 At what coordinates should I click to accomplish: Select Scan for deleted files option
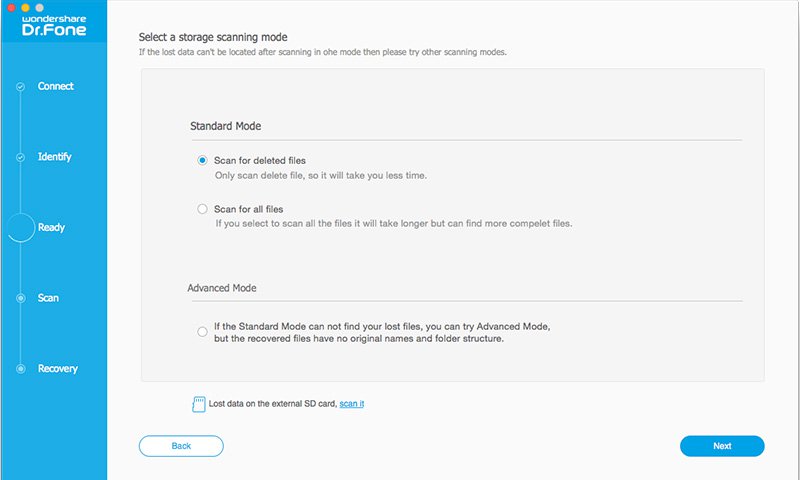tap(203, 160)
